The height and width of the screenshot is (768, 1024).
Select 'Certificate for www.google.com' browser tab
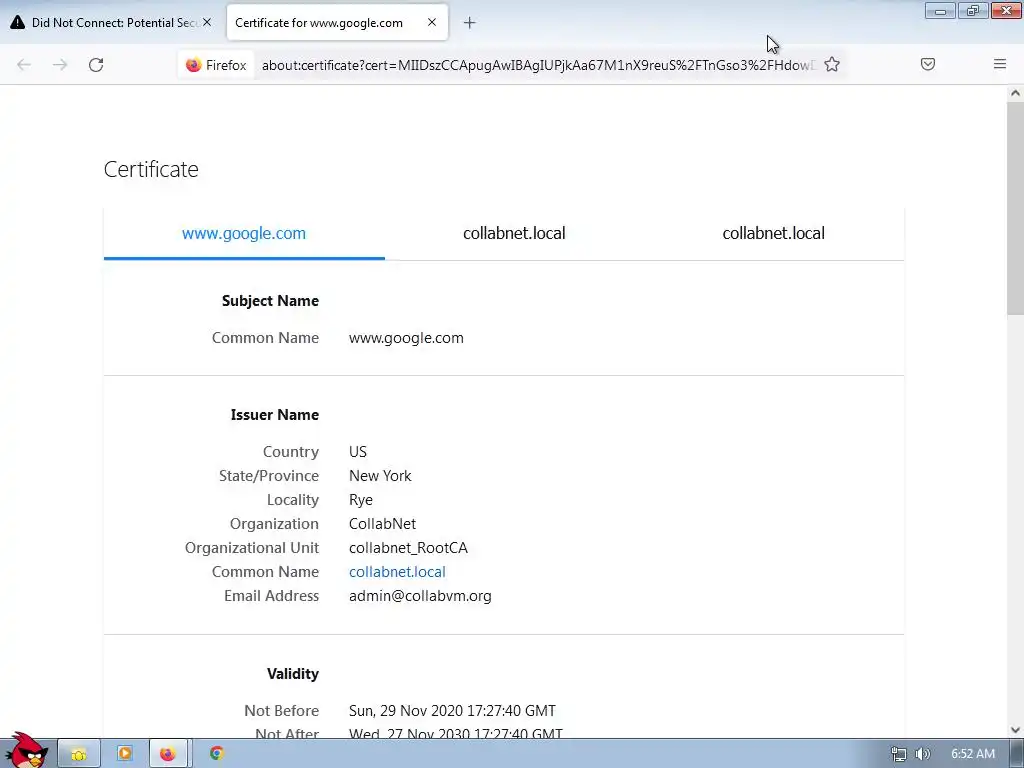pos(336,22)
